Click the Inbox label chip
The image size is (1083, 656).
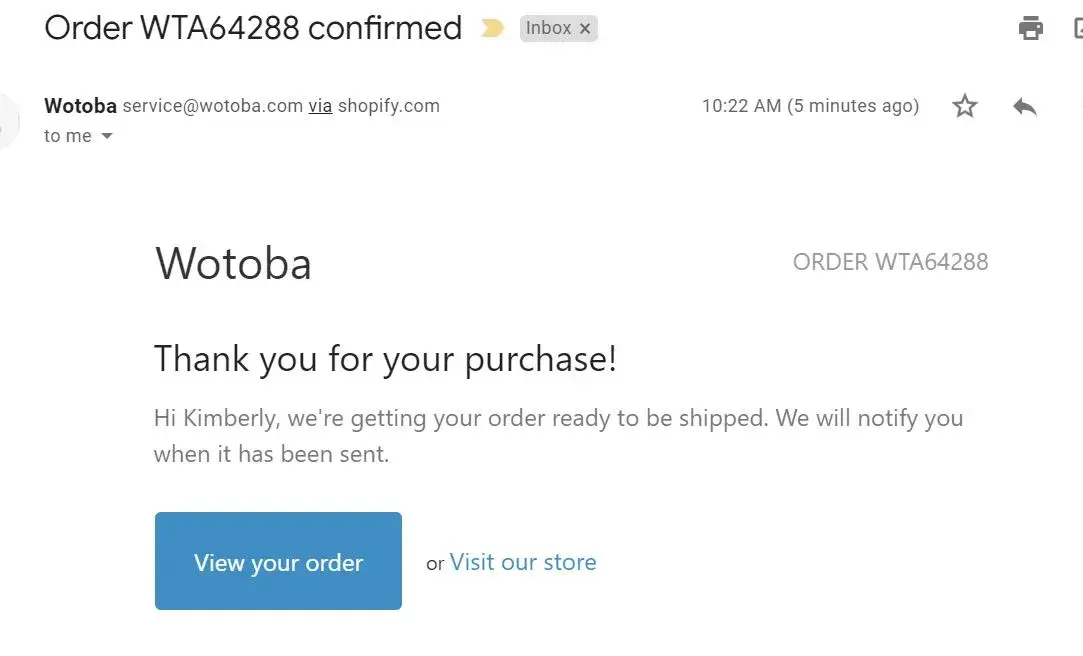coord(548,29)
